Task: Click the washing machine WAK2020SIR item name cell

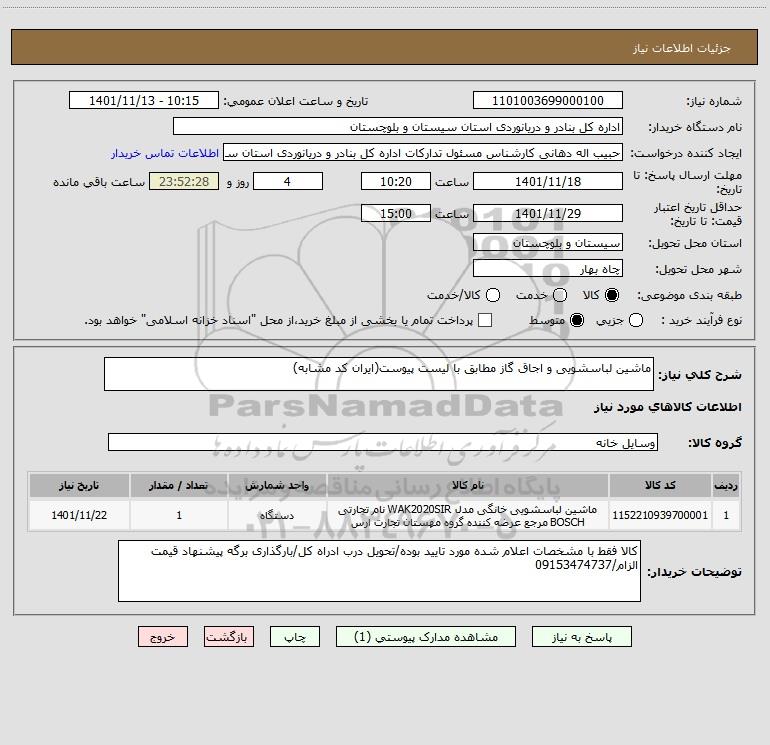Action: click(x=468, y=516)
